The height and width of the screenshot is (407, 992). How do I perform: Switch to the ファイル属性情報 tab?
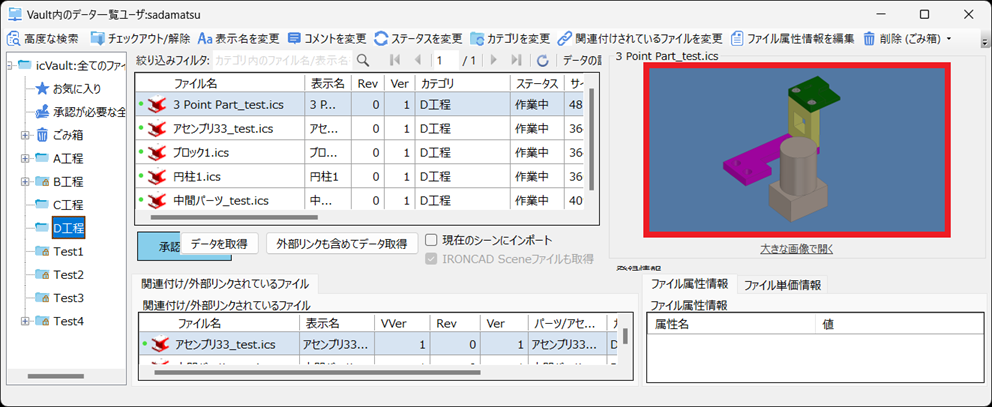690,284
